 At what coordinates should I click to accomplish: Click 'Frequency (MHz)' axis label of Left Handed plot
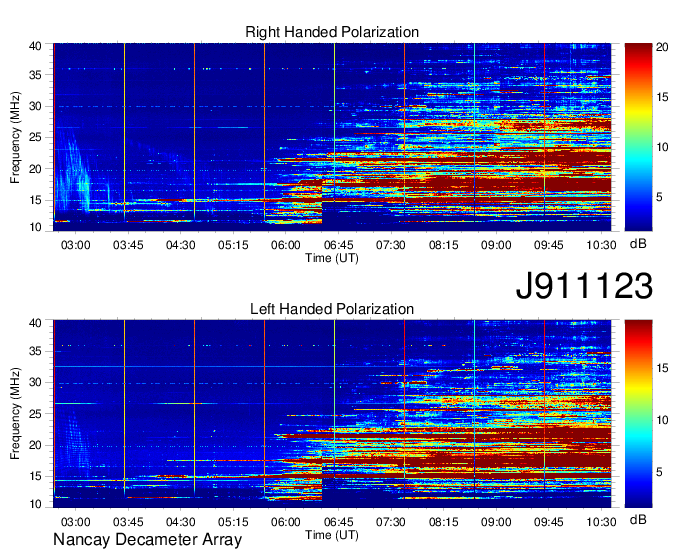pos(15,414)
